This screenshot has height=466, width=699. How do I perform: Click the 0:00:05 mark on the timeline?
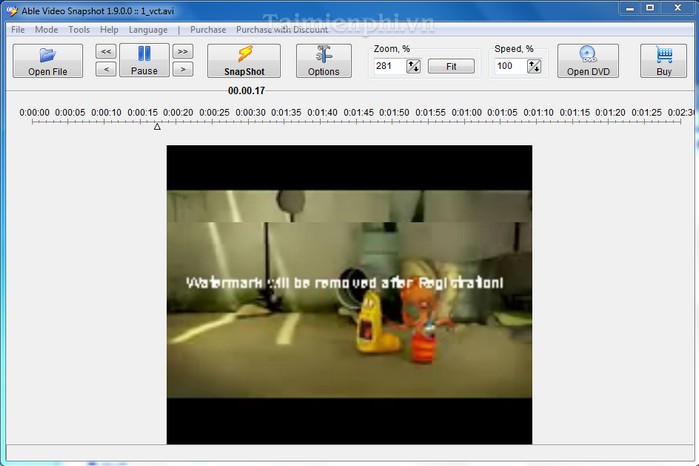[70, 113]
